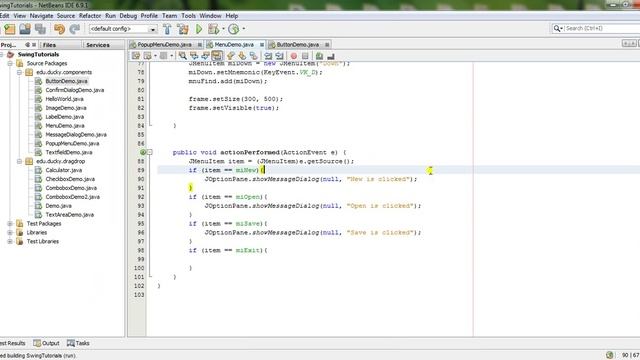Open the Source menu
Screen dimensions: 640x360
pos(66,16)
